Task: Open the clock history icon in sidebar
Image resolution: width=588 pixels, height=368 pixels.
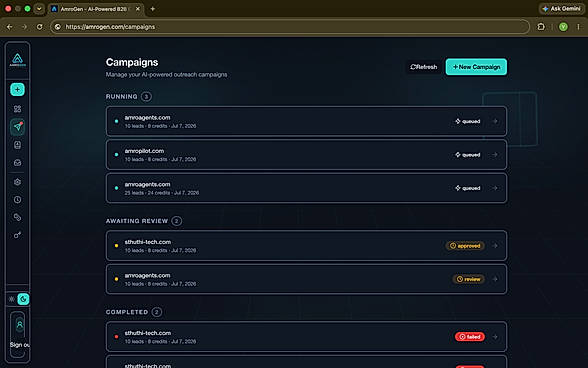Action: pyautogui.click(x=17, y=200)
